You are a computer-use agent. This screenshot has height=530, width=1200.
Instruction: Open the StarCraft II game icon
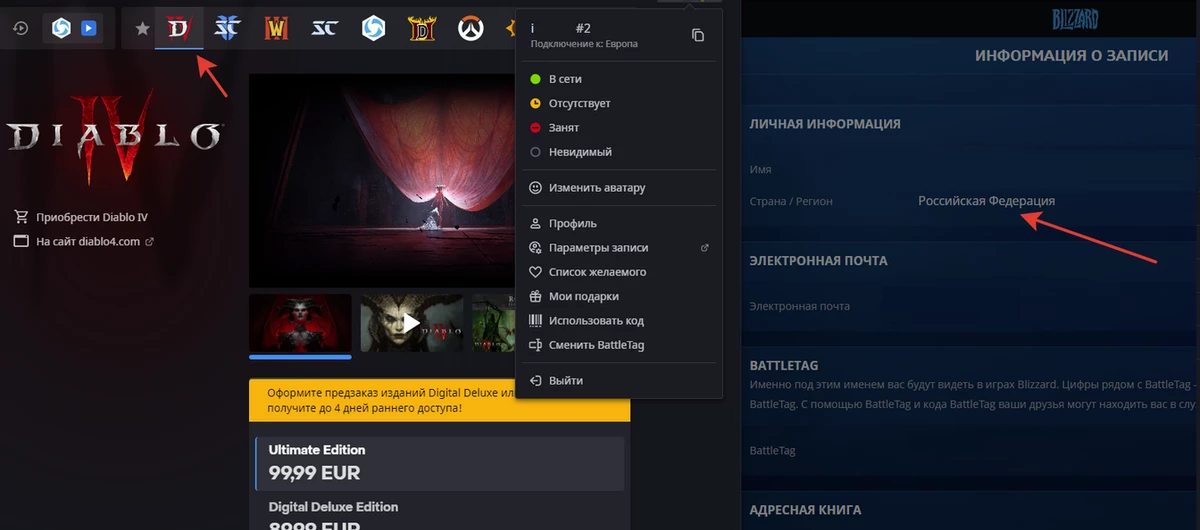click(x=226, y=28)
